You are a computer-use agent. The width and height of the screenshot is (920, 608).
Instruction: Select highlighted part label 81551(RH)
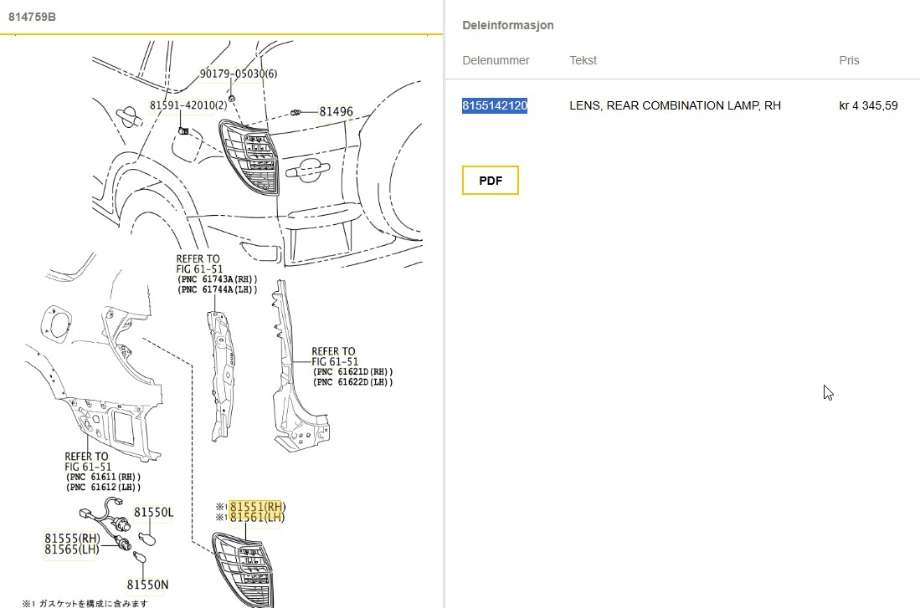257,506
